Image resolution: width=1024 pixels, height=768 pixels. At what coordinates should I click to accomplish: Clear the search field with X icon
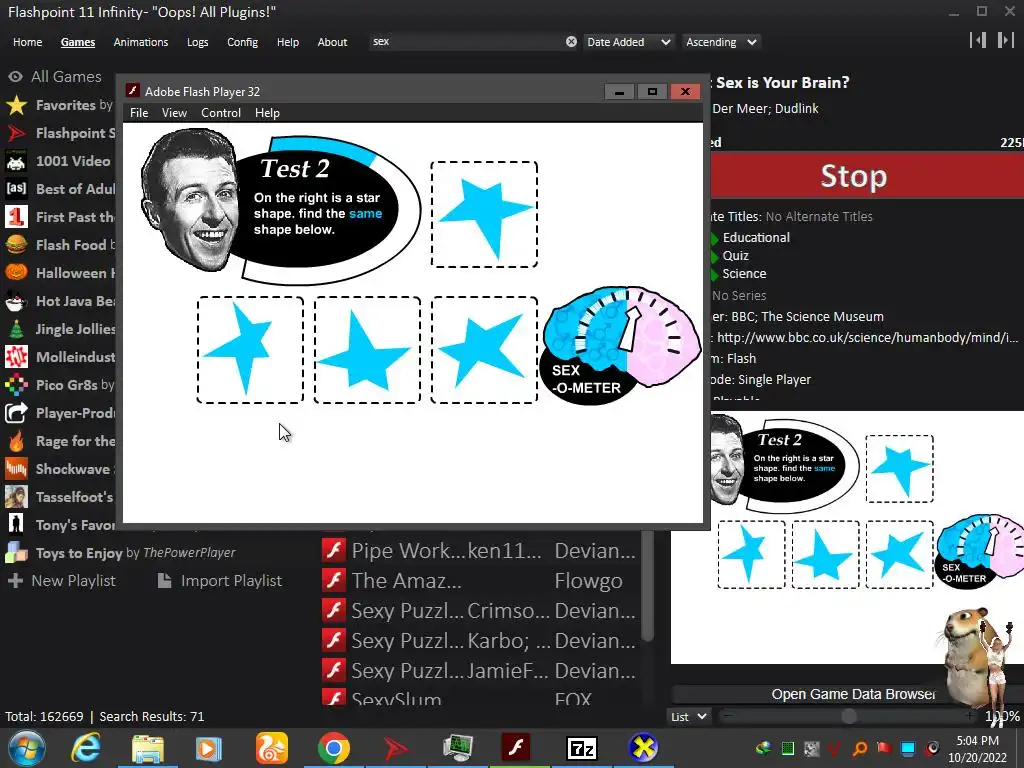tap(571, 42)
